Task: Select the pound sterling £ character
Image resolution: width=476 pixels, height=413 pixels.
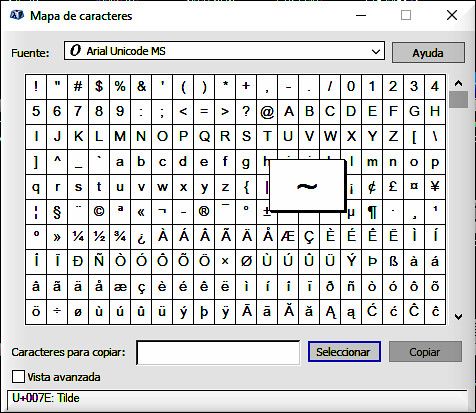Action: (393, 187)
